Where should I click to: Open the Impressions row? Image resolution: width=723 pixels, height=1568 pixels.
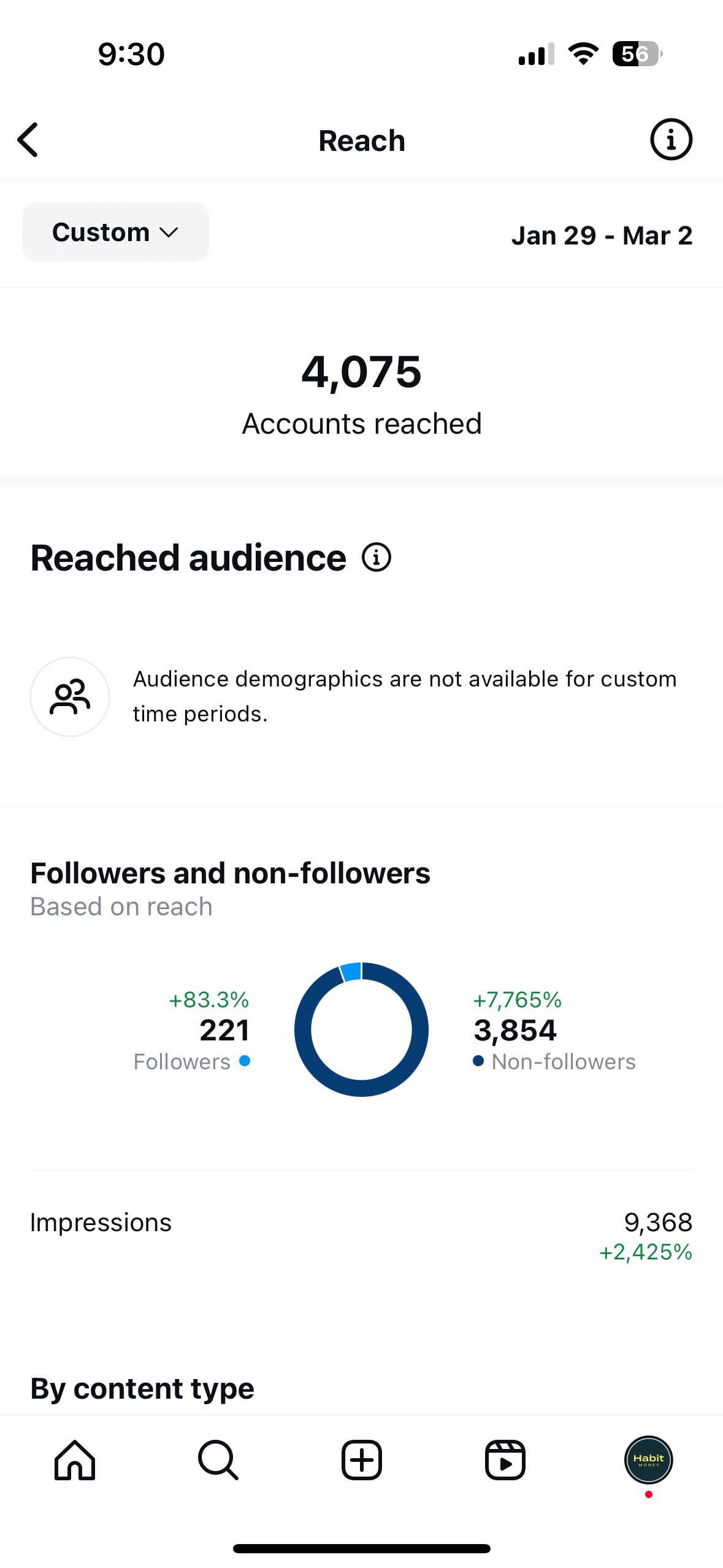coord(362,1236)
